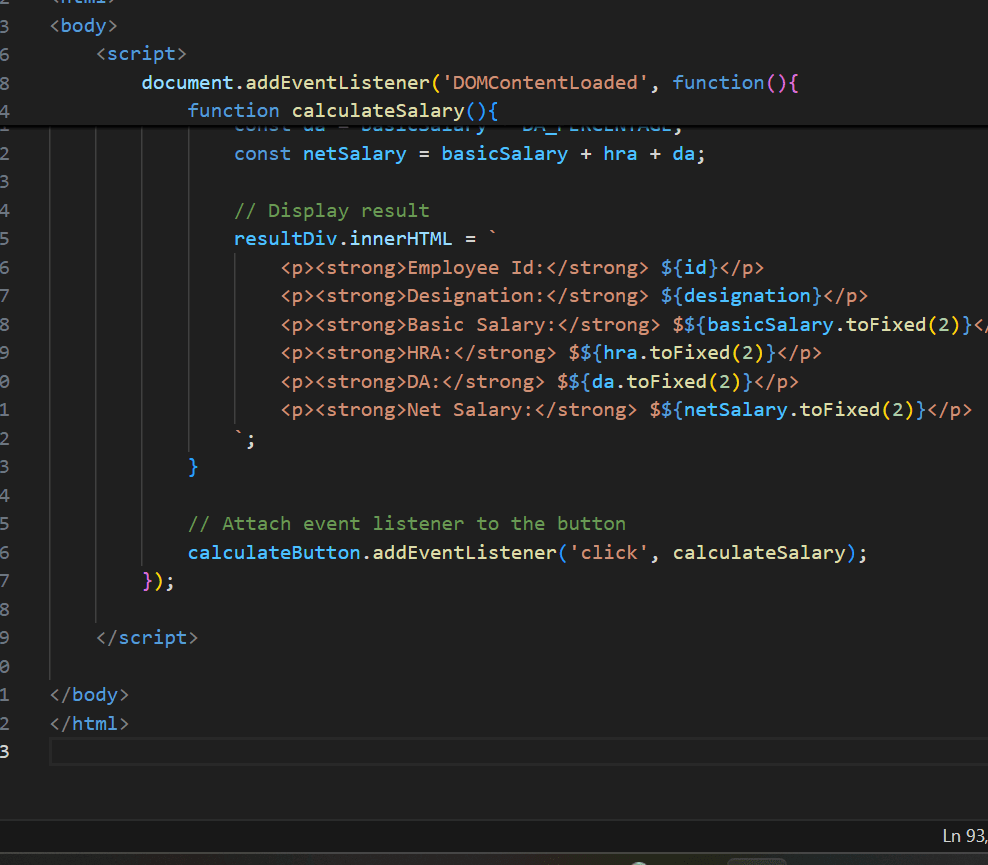Place cursor in empty last line 93
The width and height of the screenshot is (988, 865).
coord(519,752)
